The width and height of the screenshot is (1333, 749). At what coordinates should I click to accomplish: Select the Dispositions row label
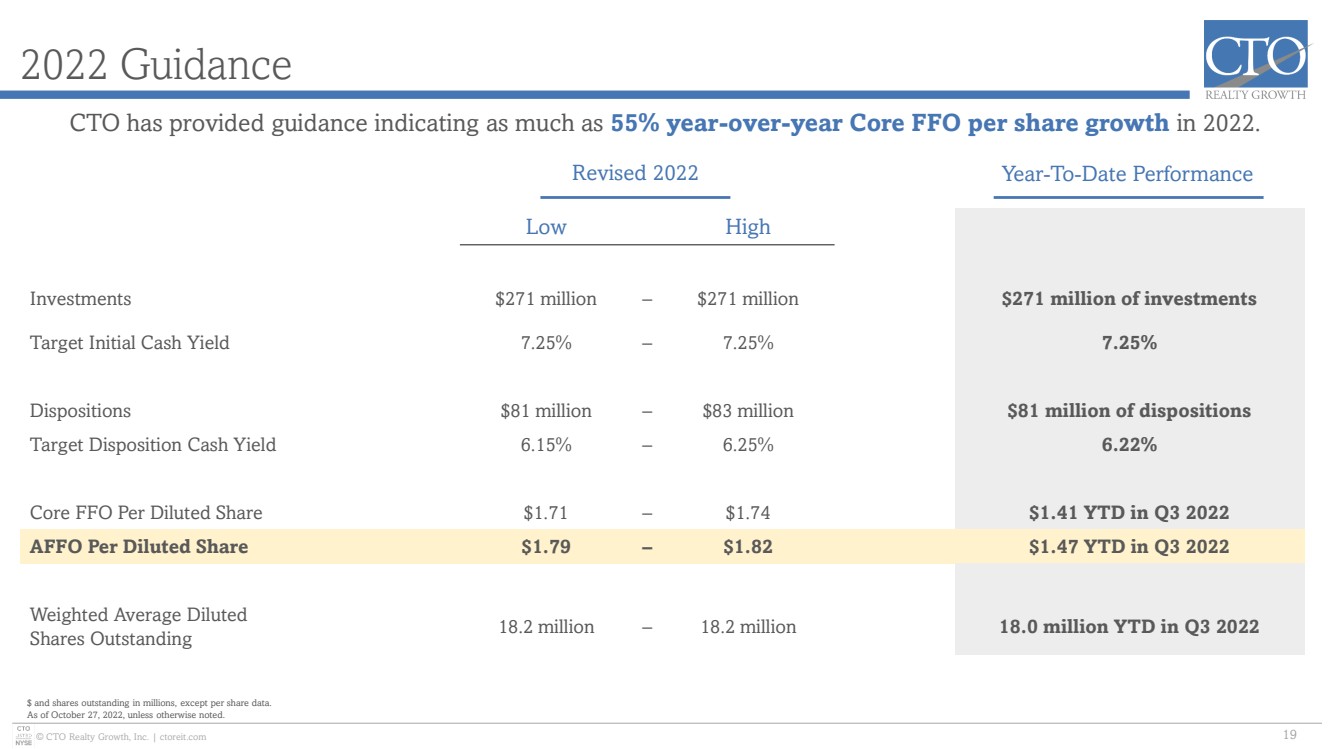[x=80, y=411]
